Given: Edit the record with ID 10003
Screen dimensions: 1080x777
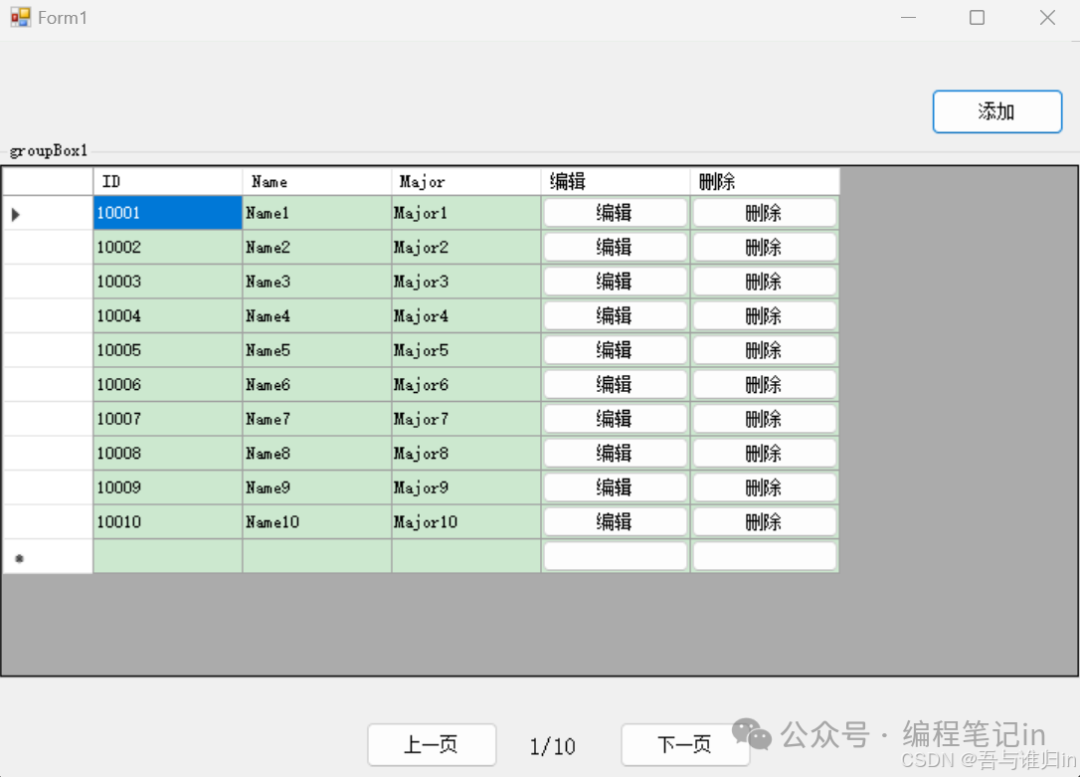Looking at the screenshot, I should coord(614,282).
